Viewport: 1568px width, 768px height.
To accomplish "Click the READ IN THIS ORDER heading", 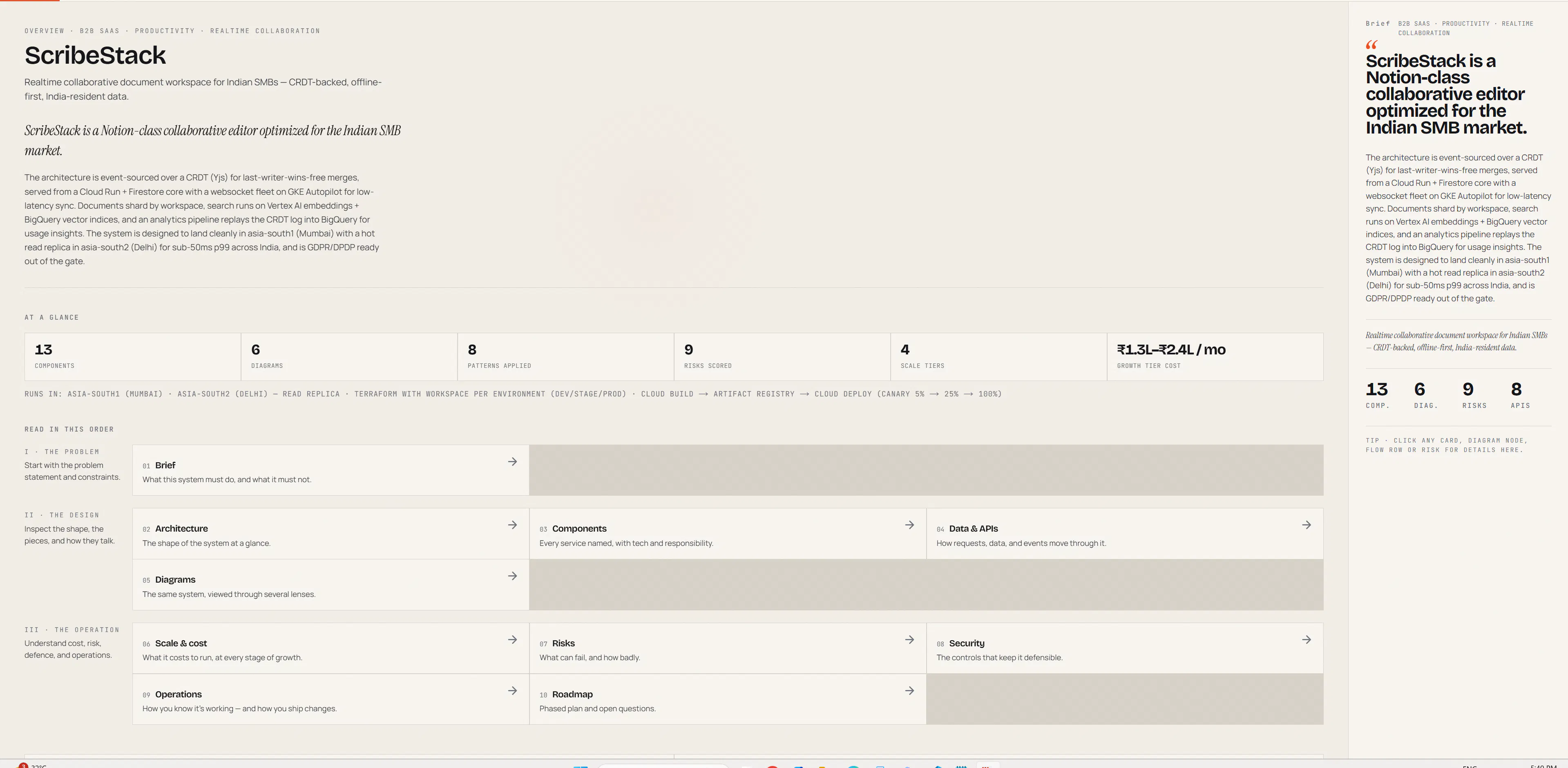I will pyautogui.click(x=69, y=430).
